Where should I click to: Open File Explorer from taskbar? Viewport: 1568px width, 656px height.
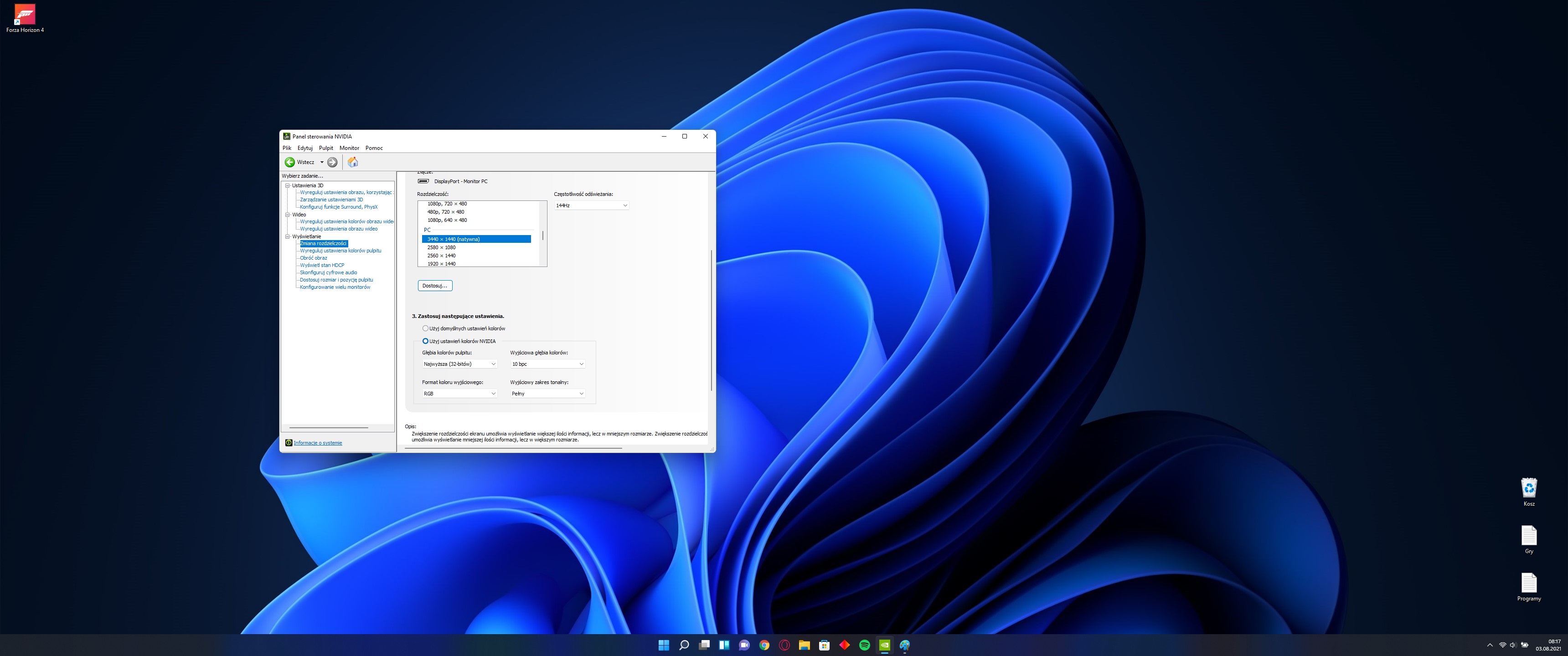[x=804, y=645]
